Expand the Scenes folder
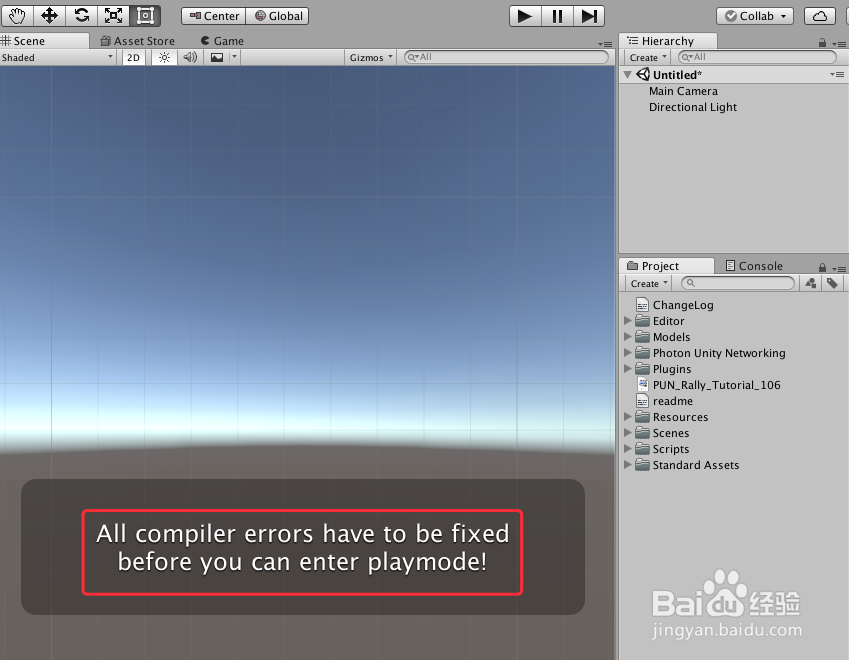 pyautogui.click(x=628, y=433)
